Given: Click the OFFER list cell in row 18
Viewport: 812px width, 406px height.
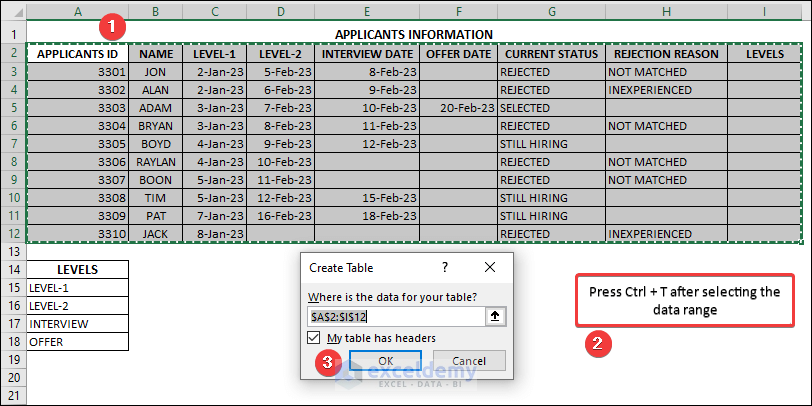Looking at the screenshot, I should tap(78, 342).
